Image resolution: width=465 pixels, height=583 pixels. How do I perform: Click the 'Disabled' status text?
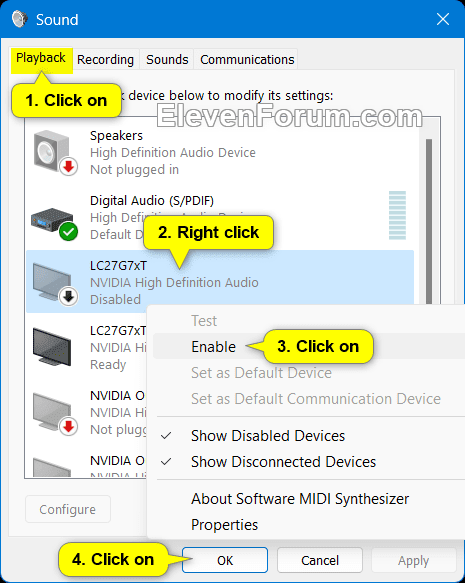(x=115, y=299)
